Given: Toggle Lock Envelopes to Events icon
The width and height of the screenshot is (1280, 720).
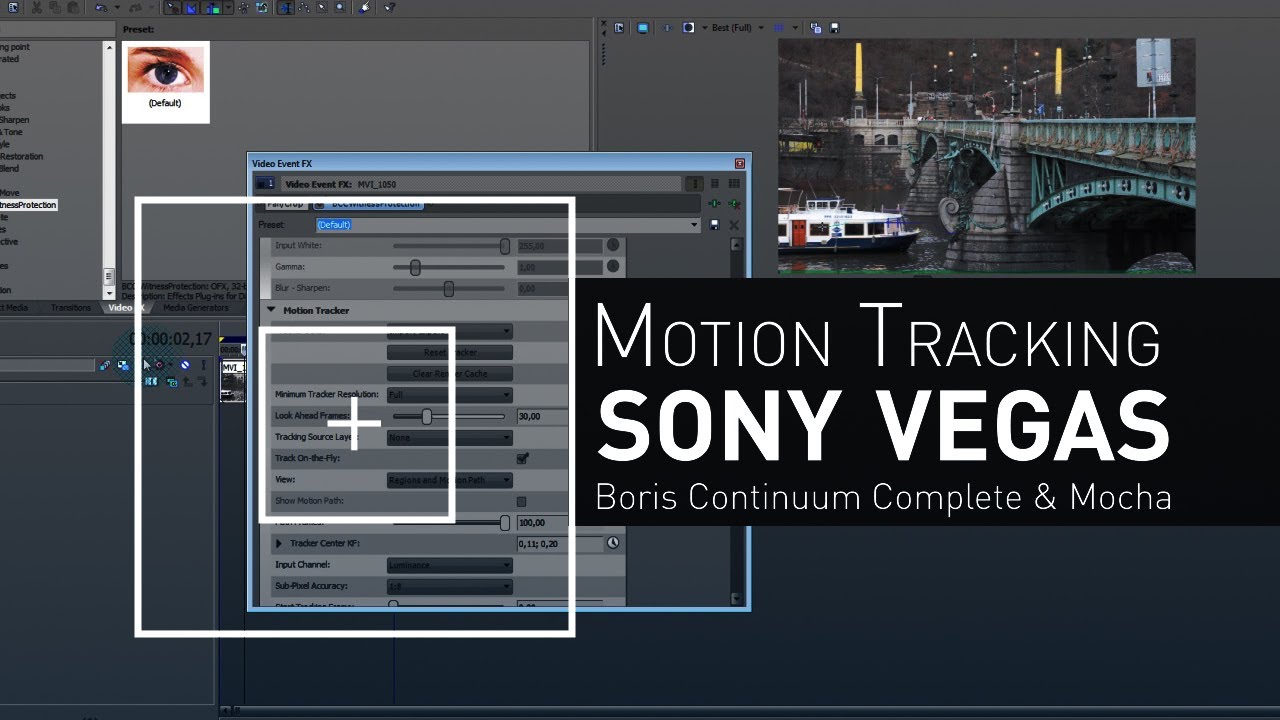Looking at the screenshot, I should point(244,7).
